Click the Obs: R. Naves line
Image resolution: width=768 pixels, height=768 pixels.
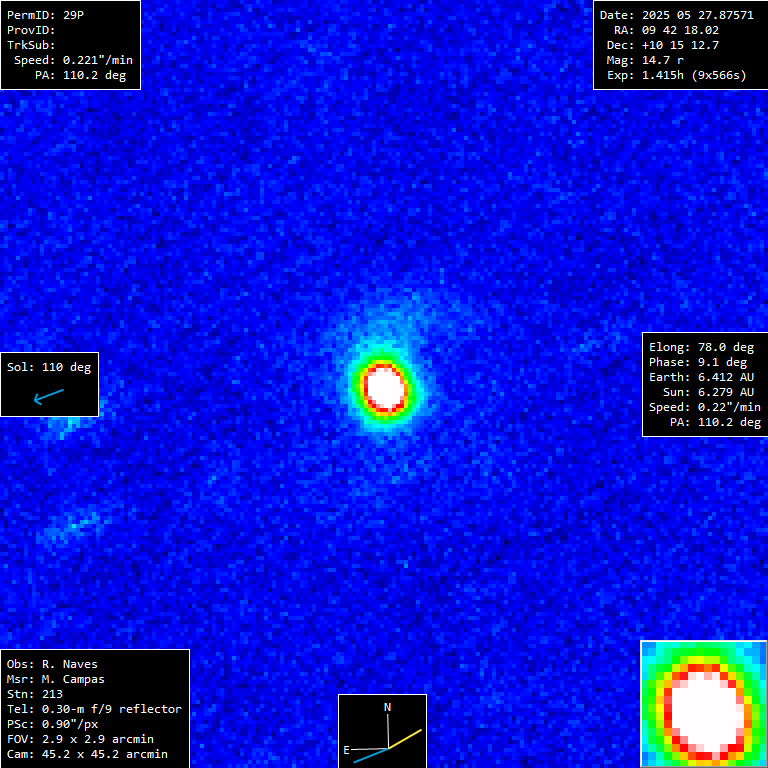point(52,664)
